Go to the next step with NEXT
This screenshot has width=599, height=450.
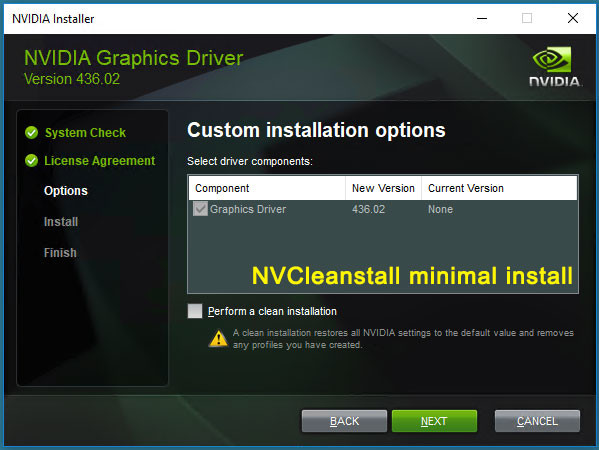434,421
